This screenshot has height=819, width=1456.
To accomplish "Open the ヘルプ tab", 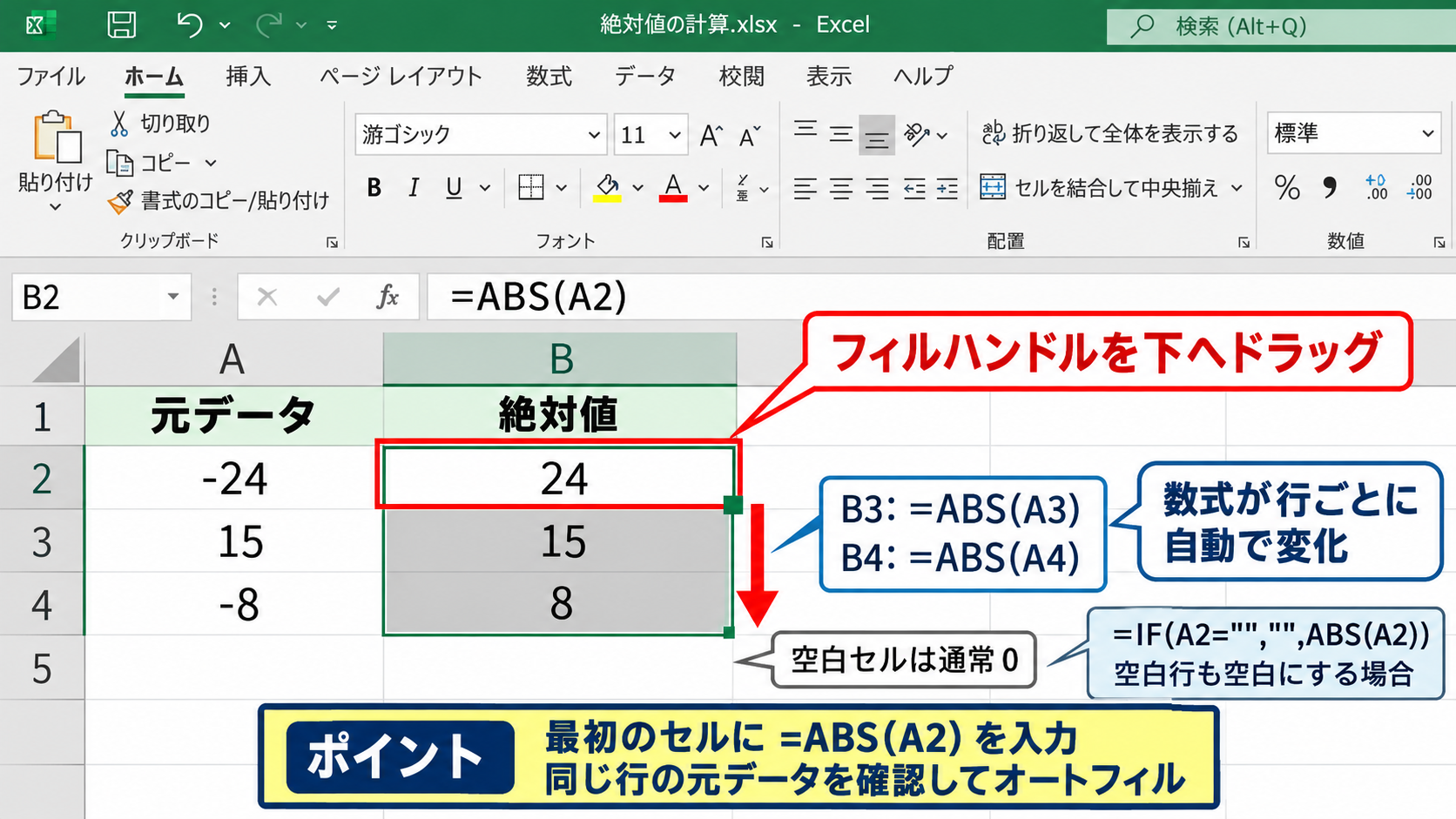I will pos(923,77).
